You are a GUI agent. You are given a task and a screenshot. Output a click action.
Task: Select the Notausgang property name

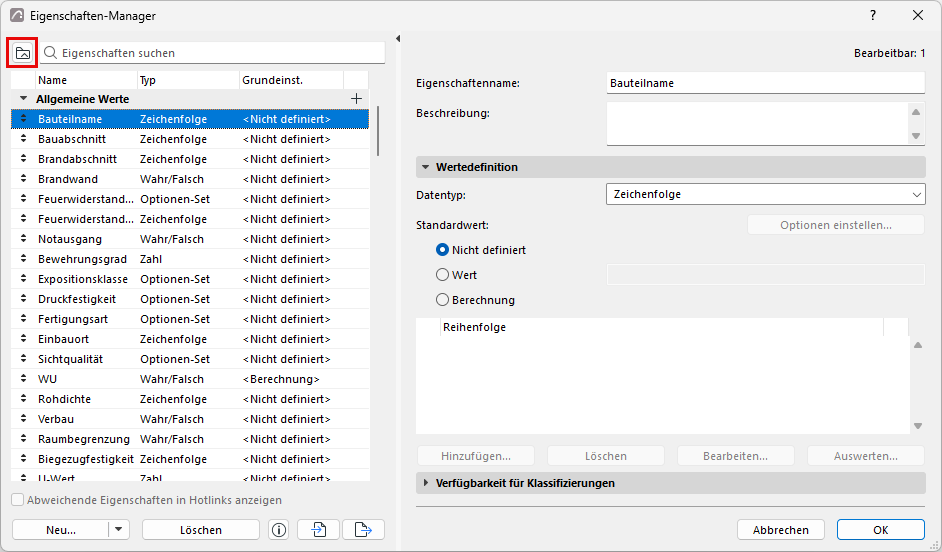(70, 239)
